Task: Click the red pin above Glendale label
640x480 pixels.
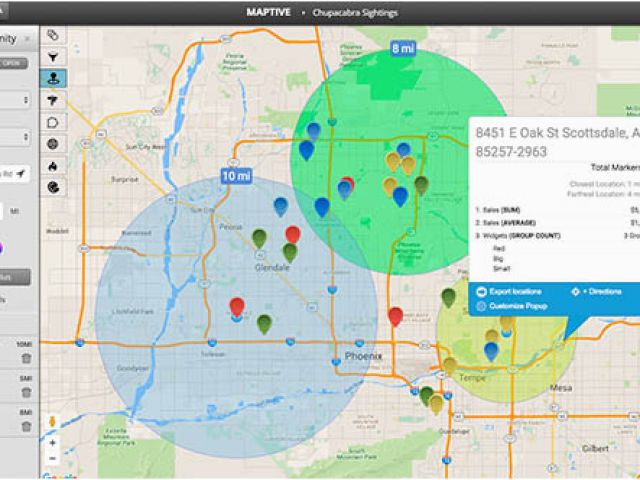Action: tap(293, 235)
